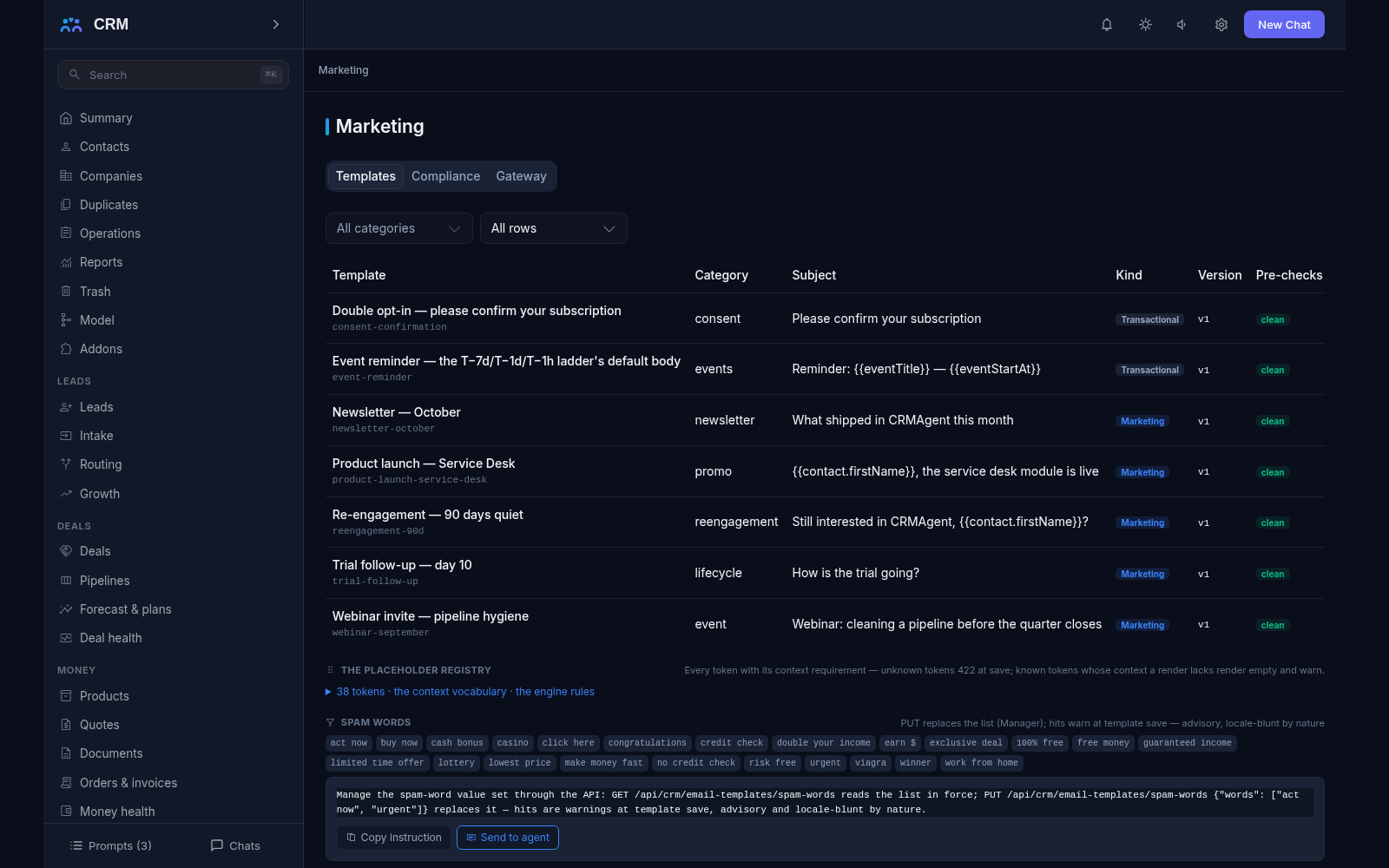Click the Orders & invoices receipt icon
The width and height of the screenshot is (1389, 868).
pyautogui.click(x=66, y=783)
